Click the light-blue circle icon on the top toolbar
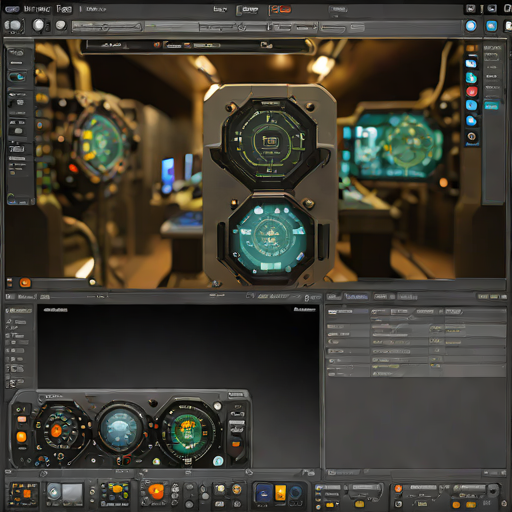Image resolution: width=512 pixels, height=512 pixels. click(x=471, y=26)
